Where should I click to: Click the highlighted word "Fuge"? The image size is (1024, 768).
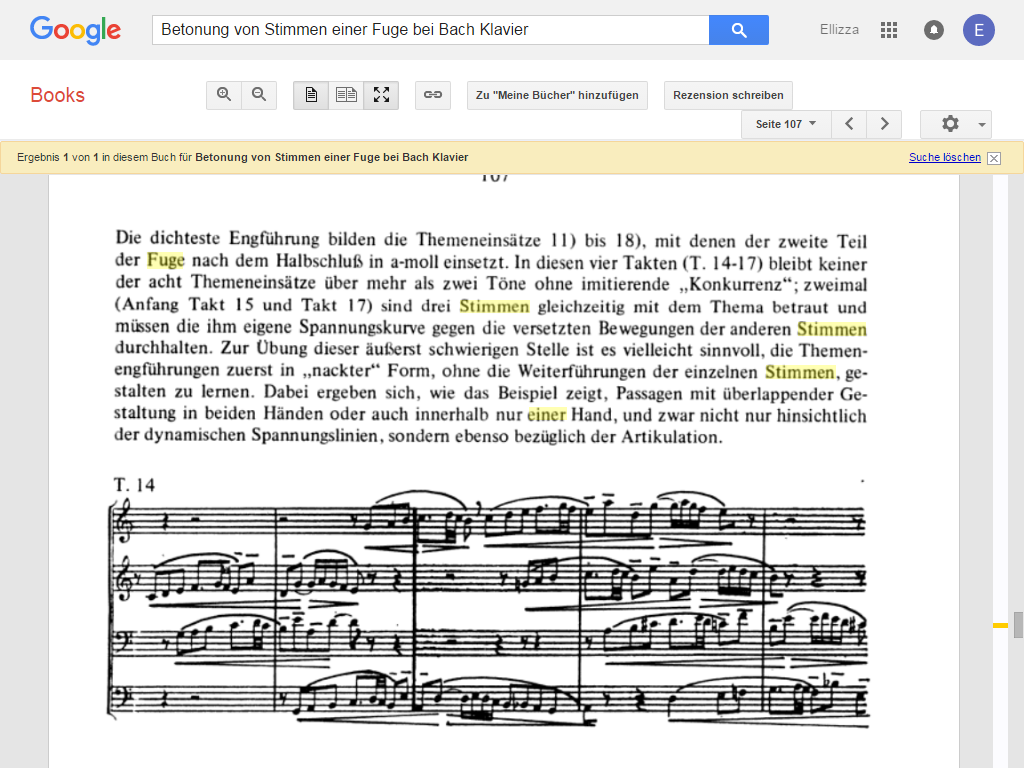166,260
